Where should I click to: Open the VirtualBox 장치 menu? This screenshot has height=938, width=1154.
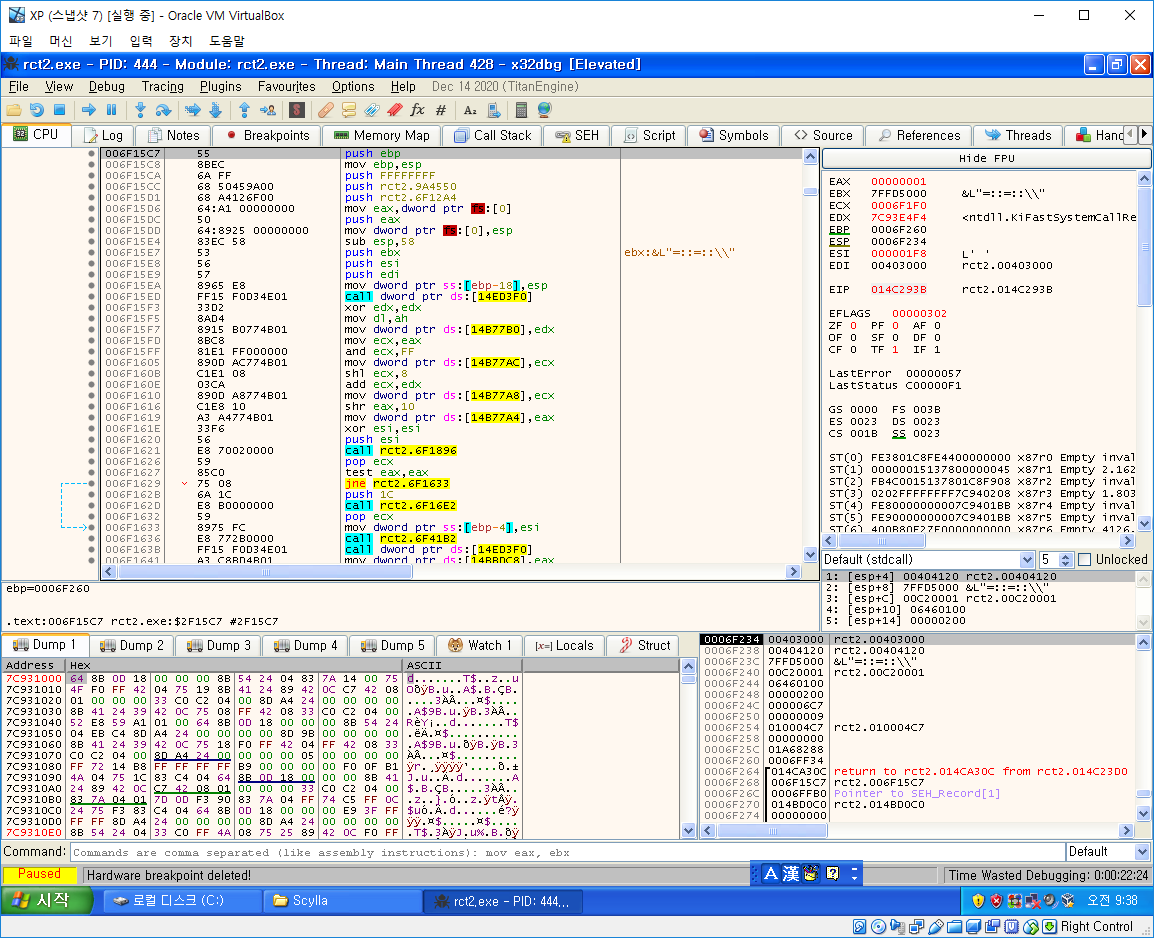[x=180, y=40]
